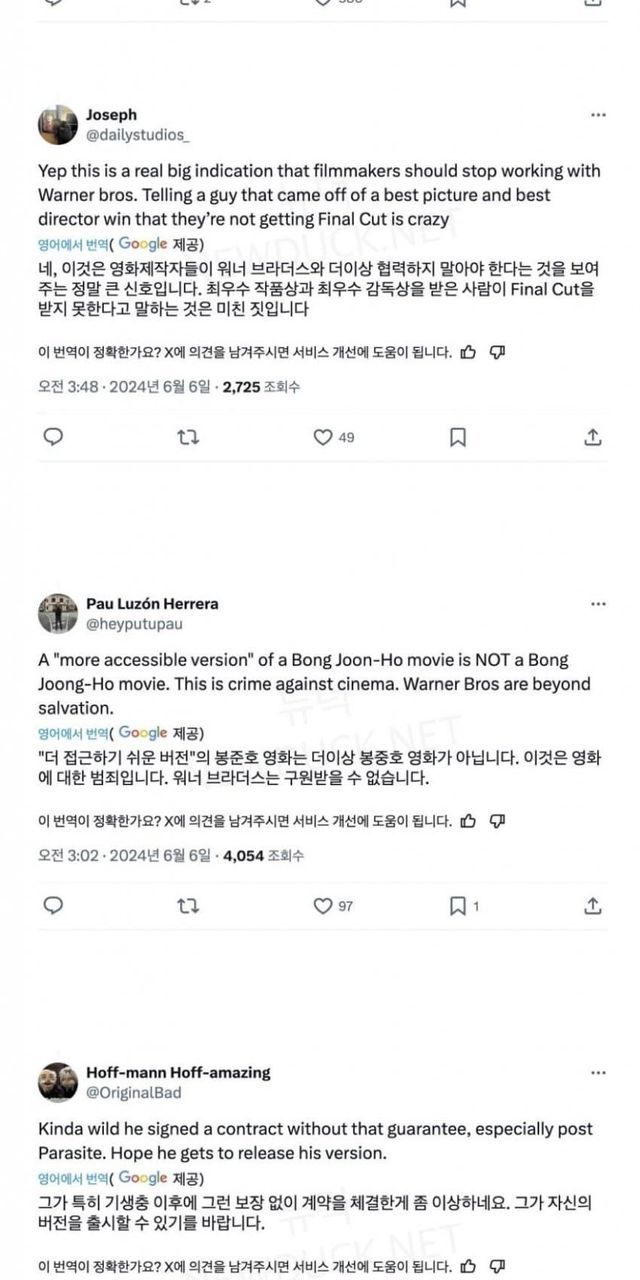Open more options on Hoff-mann's tweet
Screen dimensions: 640x1280
(x=598, y=1073)
